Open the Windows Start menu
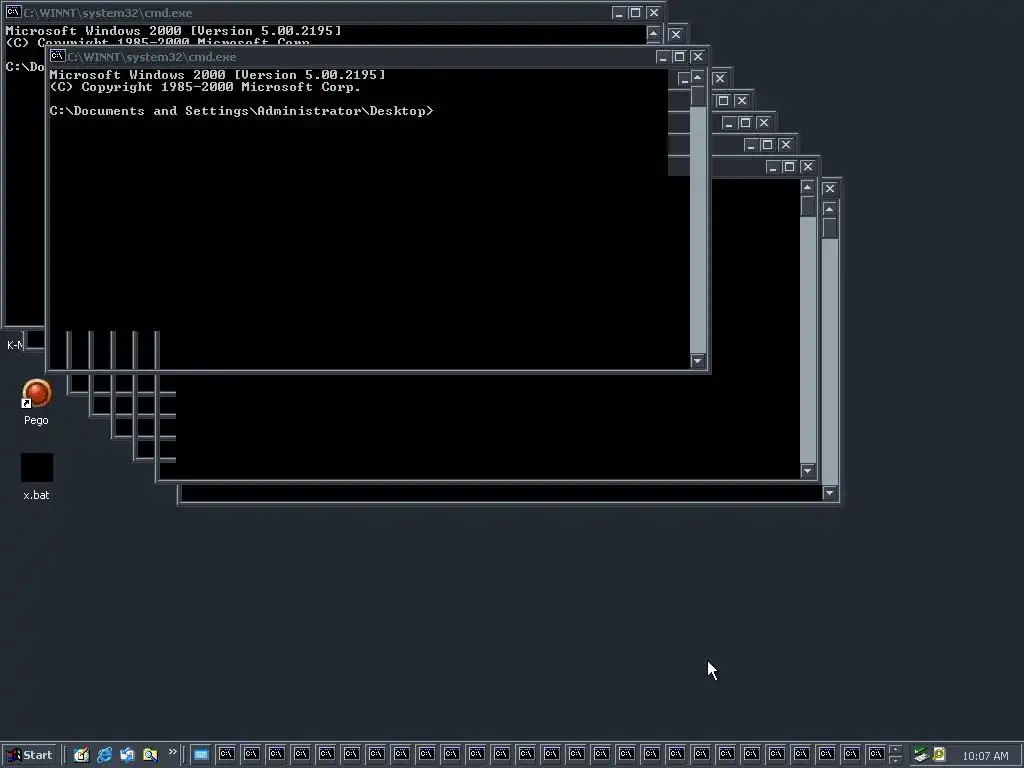 click(x=29, y=755)
